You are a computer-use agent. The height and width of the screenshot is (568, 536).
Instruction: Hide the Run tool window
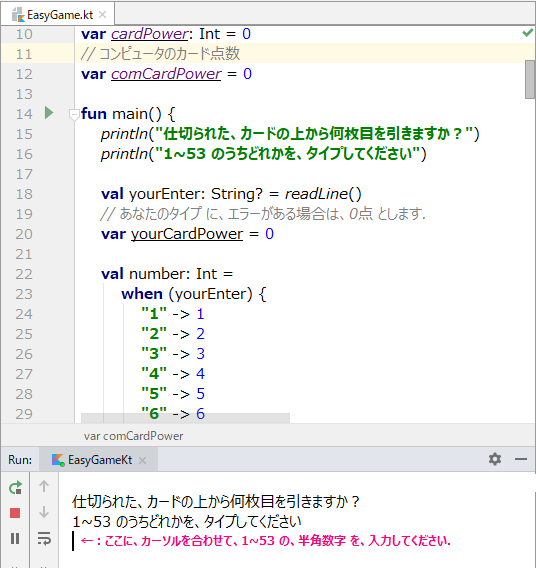521,459
